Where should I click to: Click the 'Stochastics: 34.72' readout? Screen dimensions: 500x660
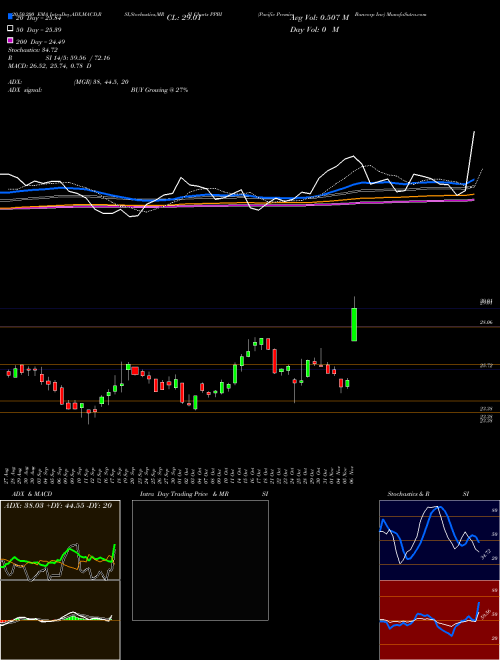33,50
